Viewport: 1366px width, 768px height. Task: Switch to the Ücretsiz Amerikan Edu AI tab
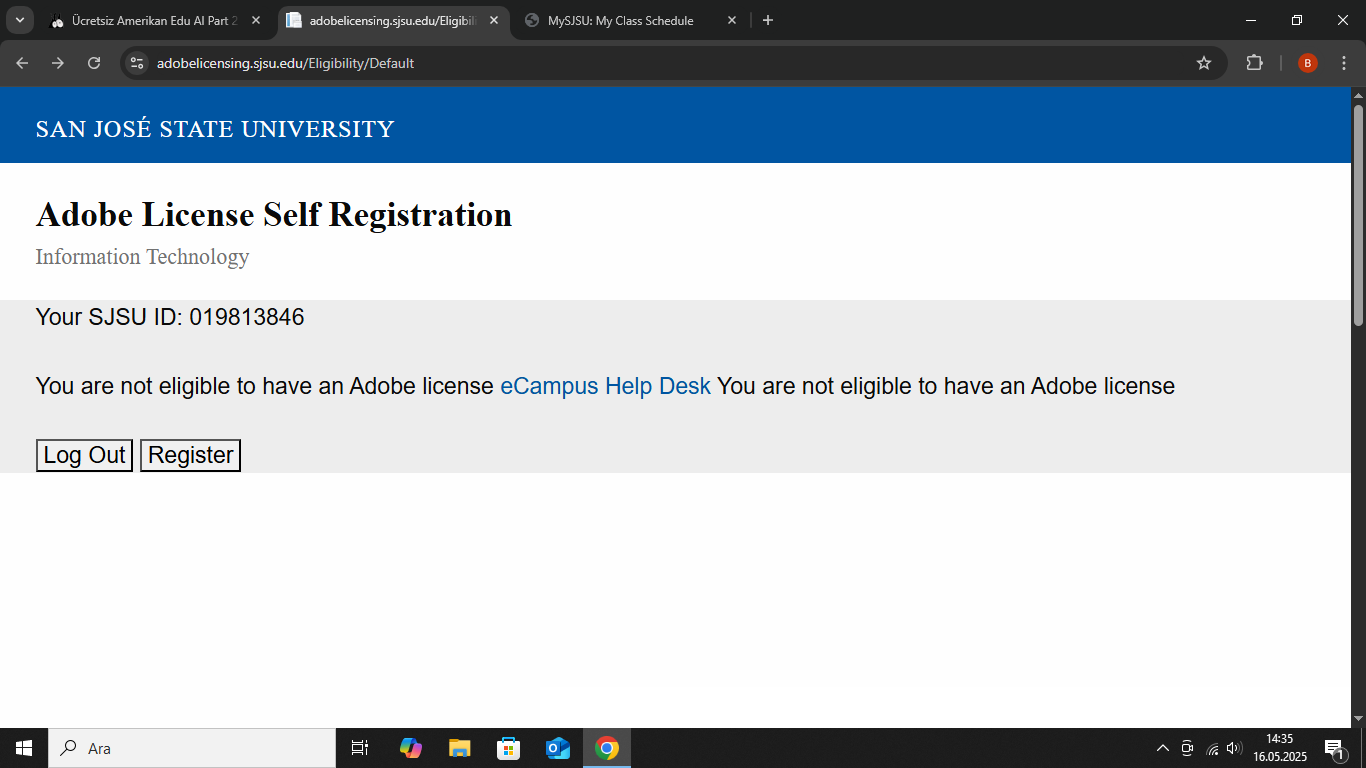point(155,20)
